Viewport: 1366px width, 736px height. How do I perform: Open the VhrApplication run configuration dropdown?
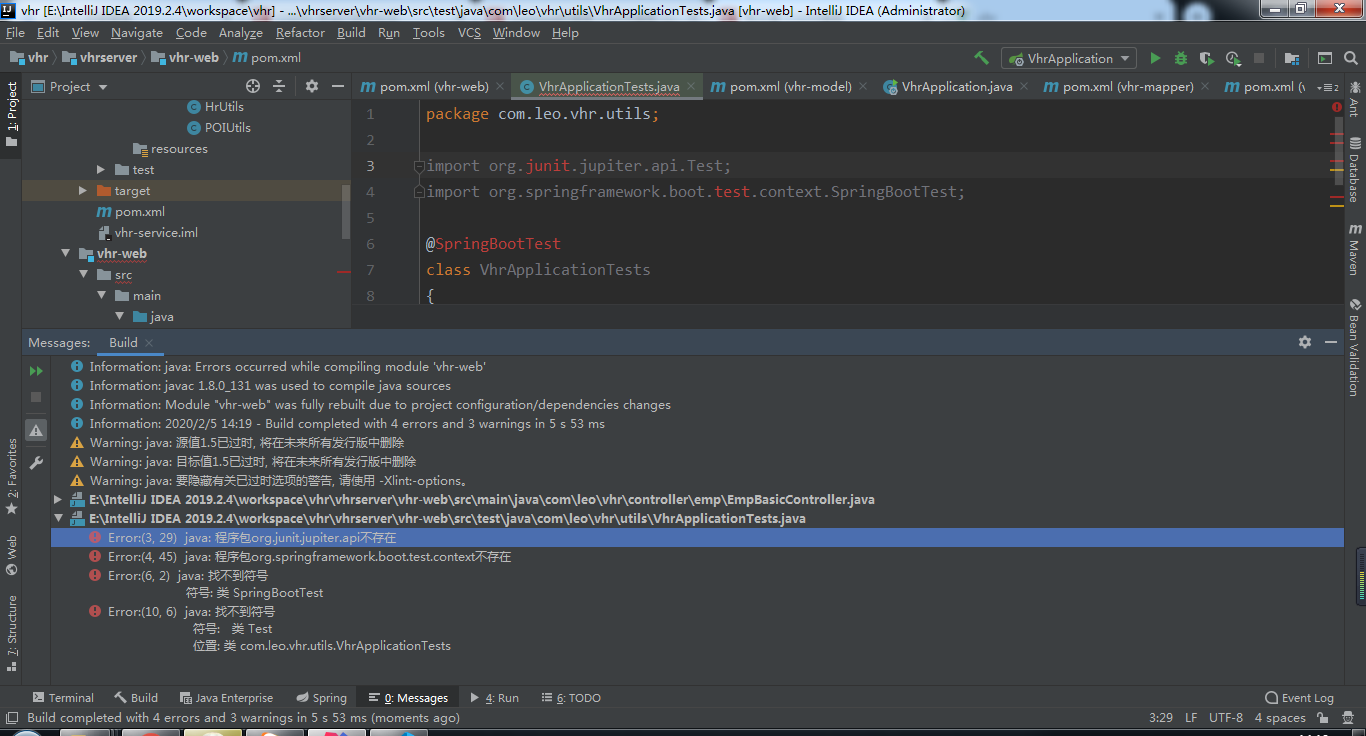[1068, 58]
